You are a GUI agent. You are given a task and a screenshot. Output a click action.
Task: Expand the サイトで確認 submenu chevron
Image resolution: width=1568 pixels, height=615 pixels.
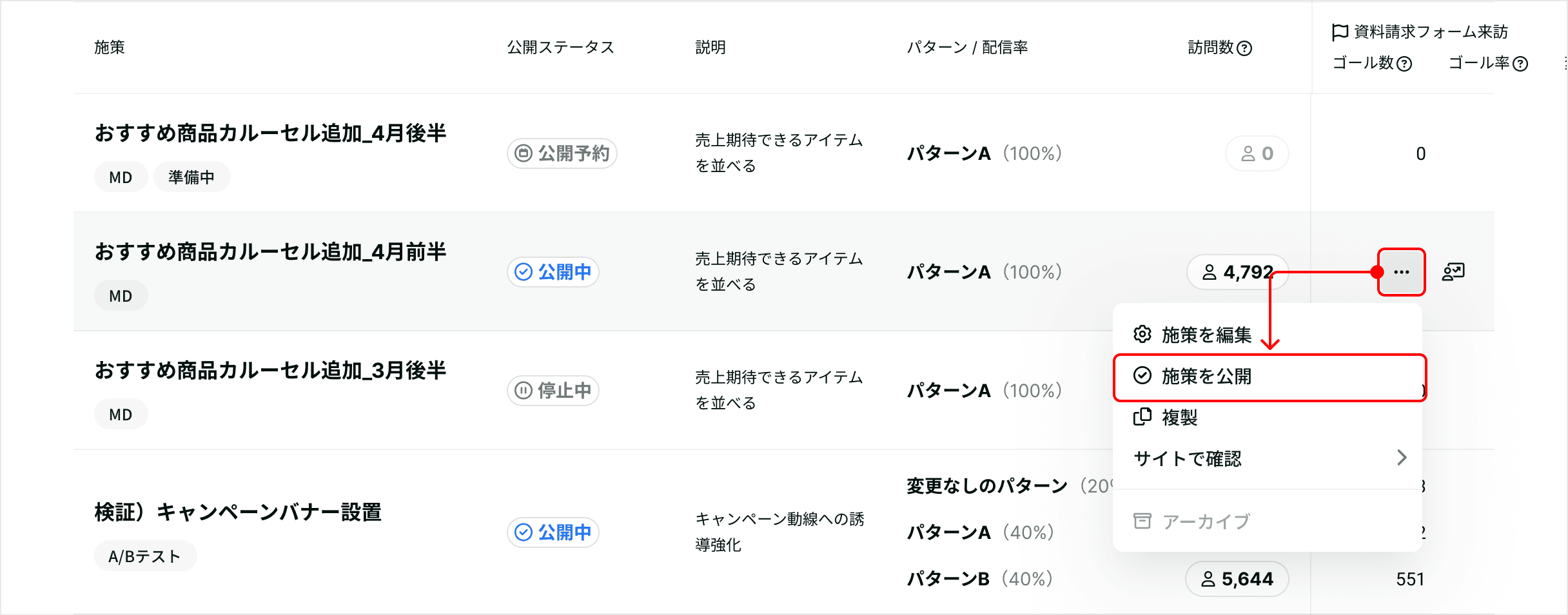pyautogui.click(x=1402, y=458)
